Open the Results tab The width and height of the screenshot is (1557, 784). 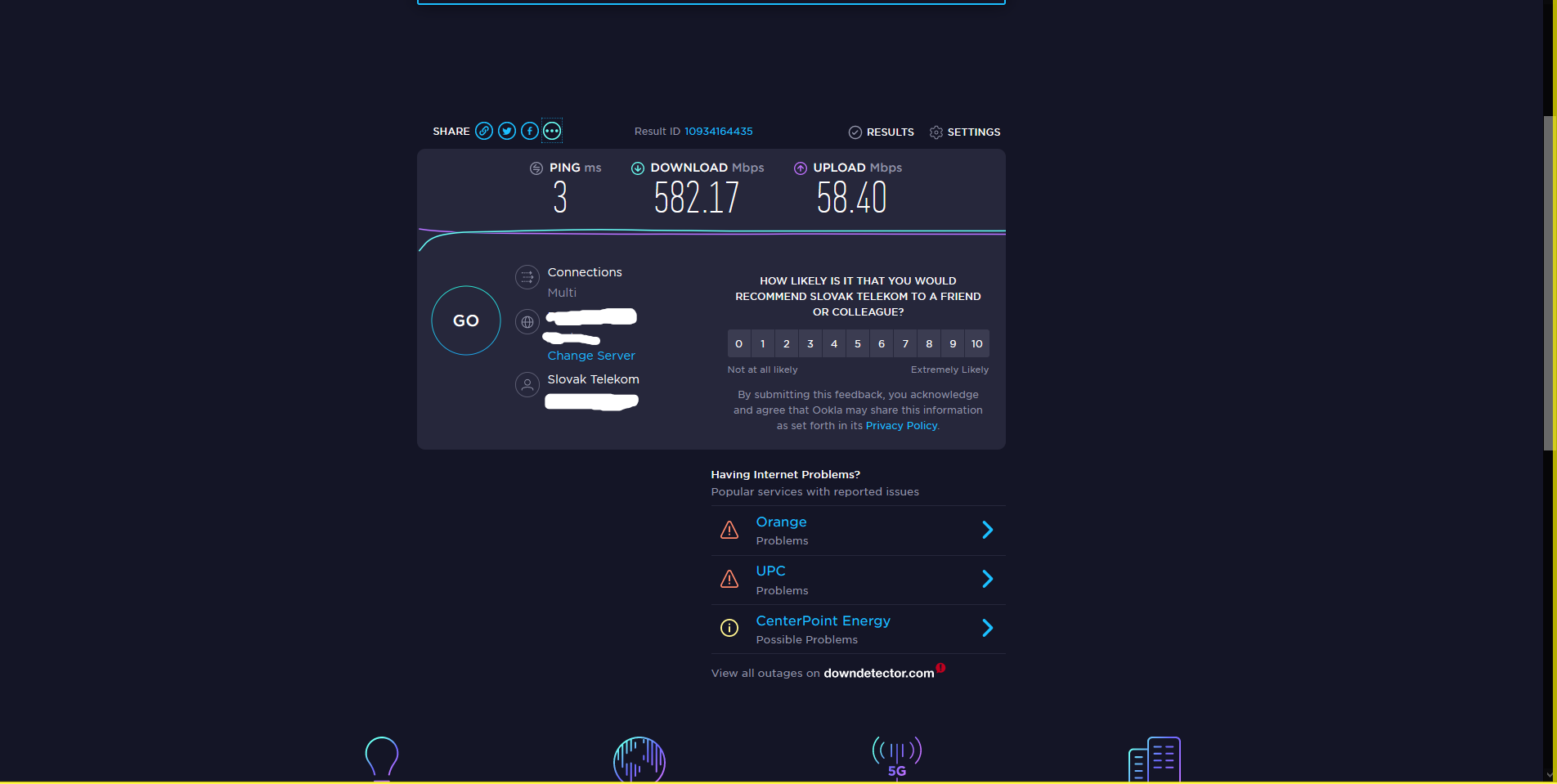[x=882, y=132]
